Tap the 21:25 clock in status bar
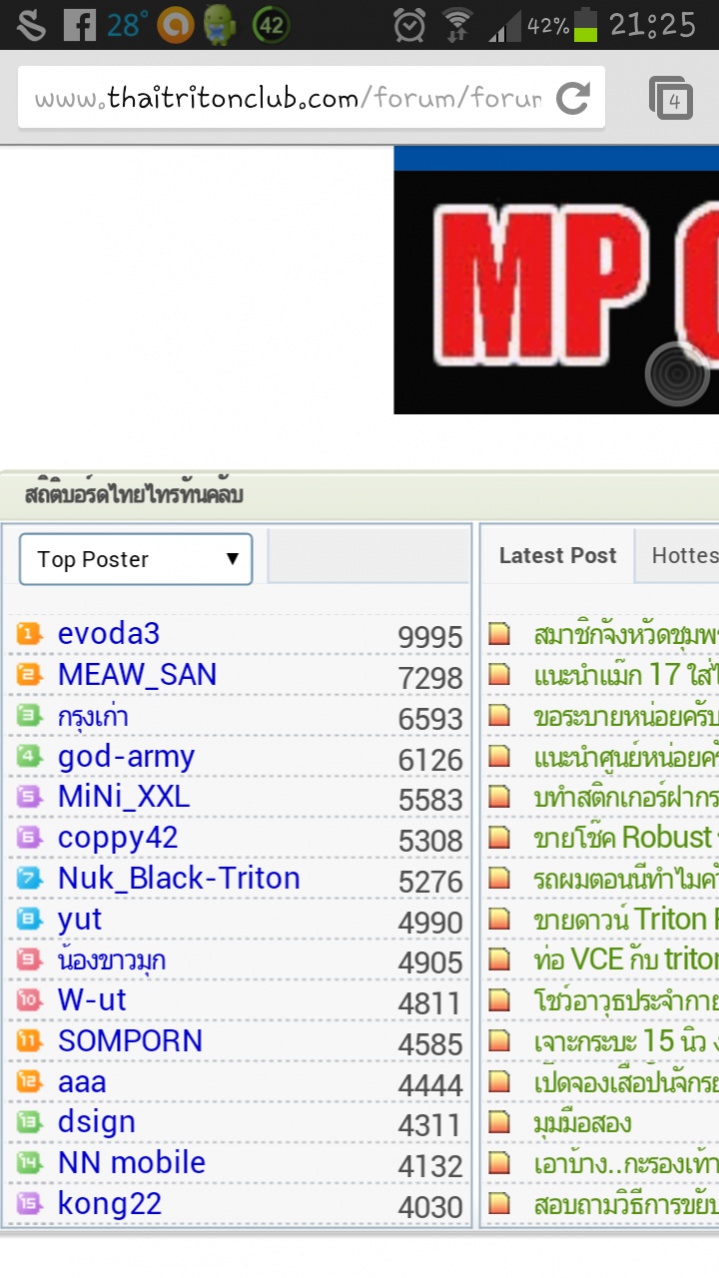Image resolution: width=719 pixels, height=1278 pixels. coord(652,25)
